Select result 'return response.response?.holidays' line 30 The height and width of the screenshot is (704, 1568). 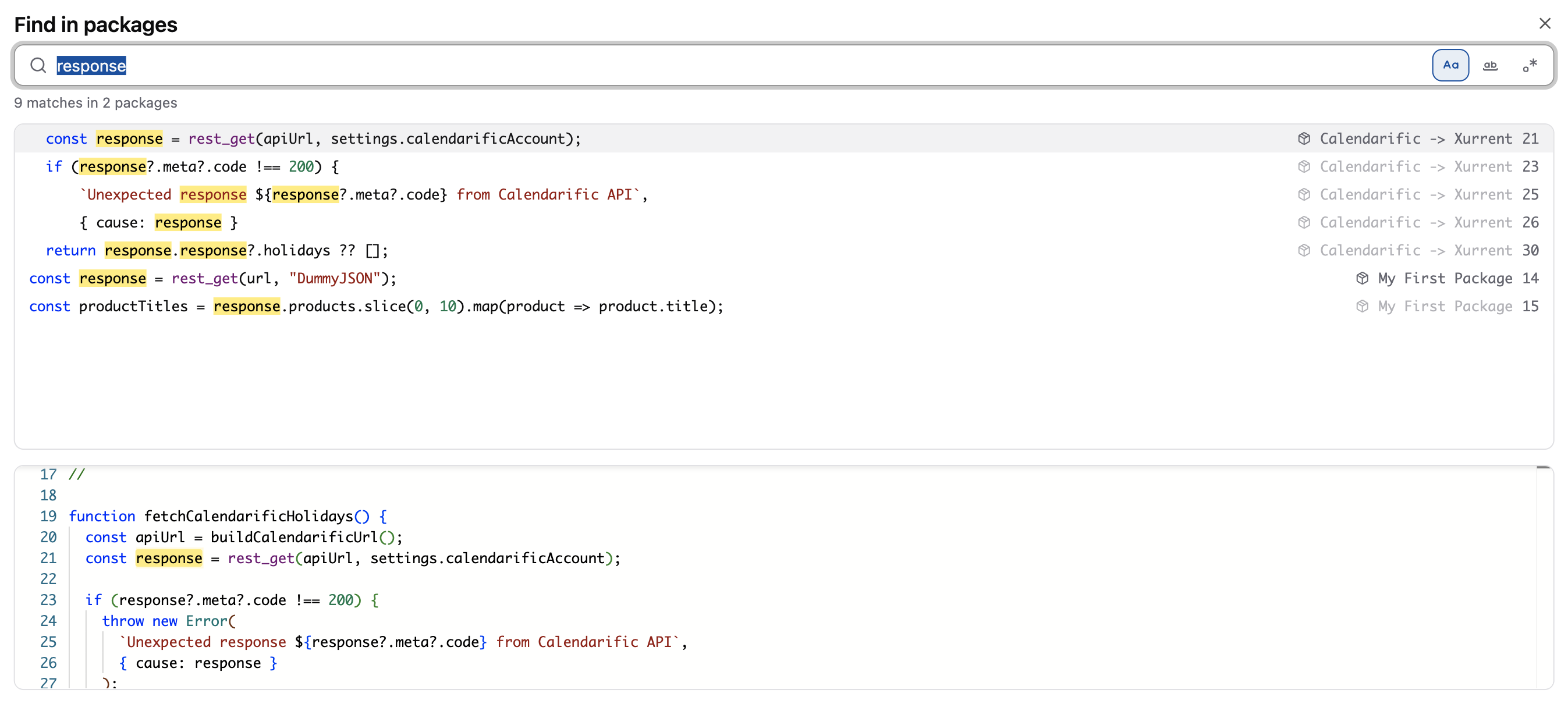[784, 251]
